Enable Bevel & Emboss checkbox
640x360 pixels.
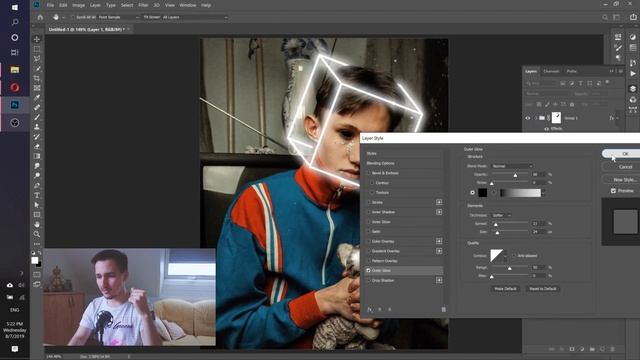click(x=368, y=173)
